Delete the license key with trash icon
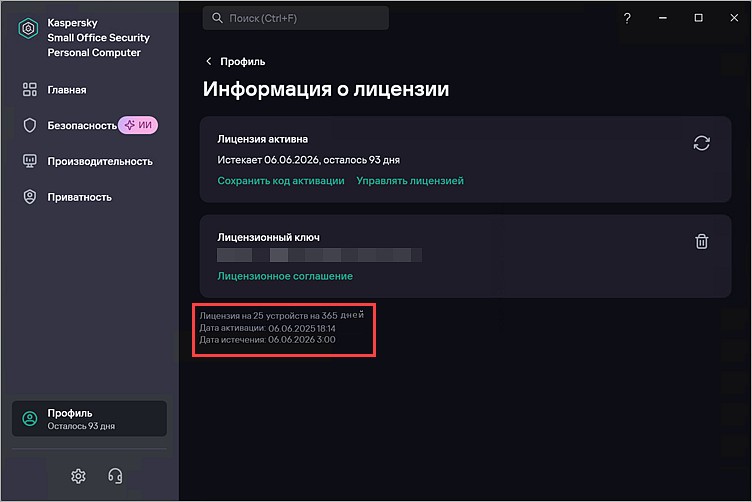The height and width of the screenshot is (502, 752). pos(702,241)
